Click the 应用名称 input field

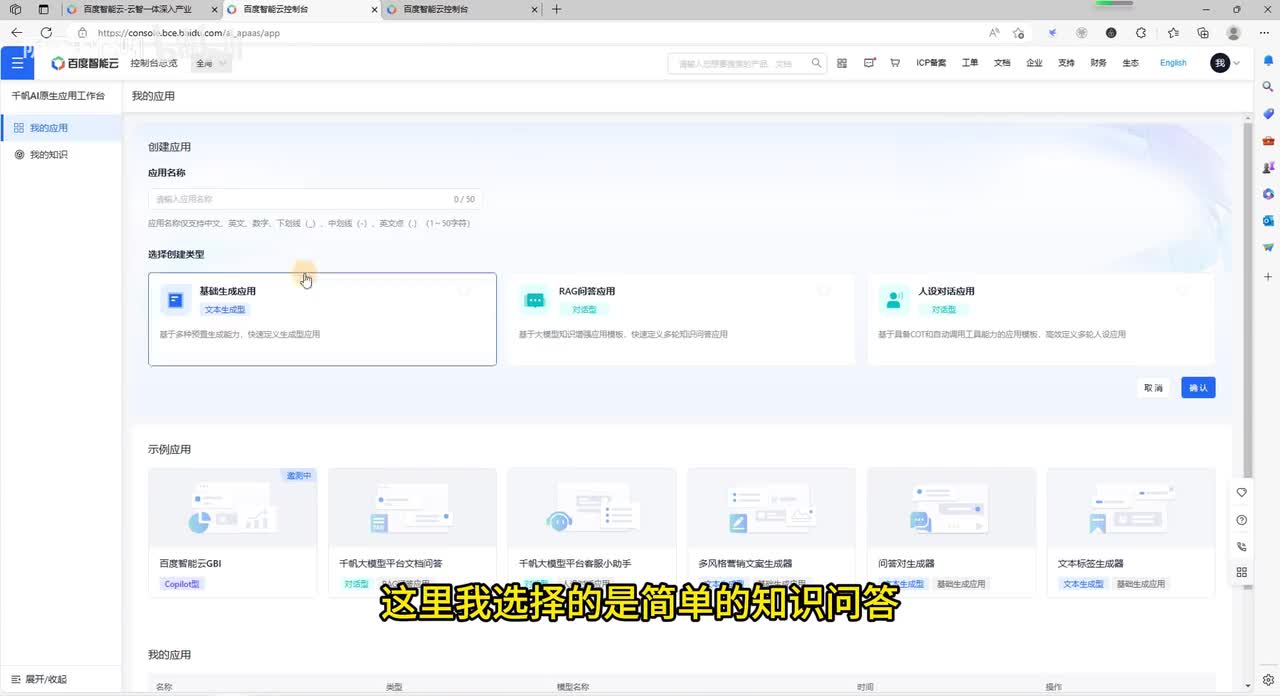pos(300,199)
